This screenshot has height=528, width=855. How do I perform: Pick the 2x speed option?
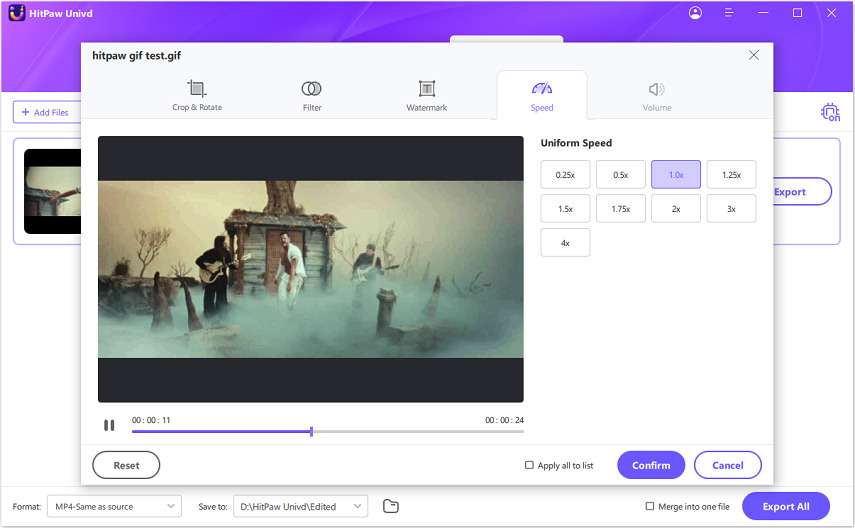(x=676, y=208)
